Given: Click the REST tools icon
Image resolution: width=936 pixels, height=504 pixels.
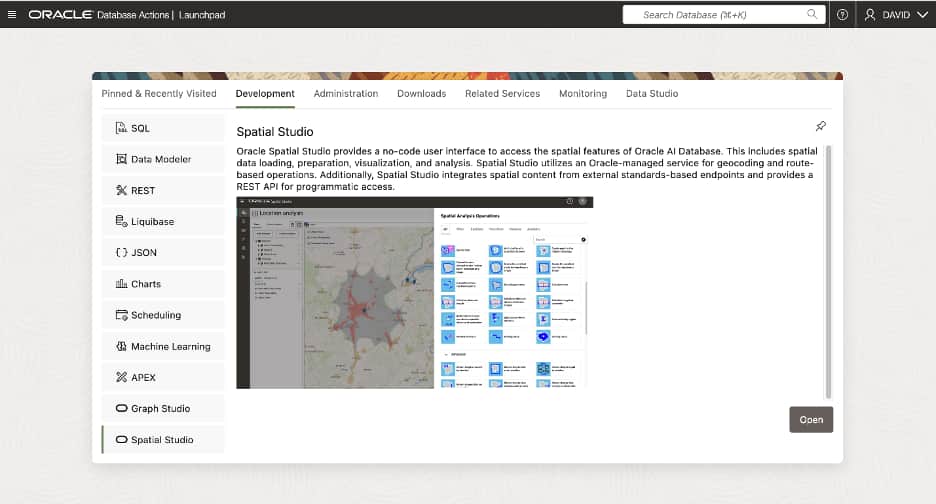Looking at the screenshot, I should coord(121,190).
